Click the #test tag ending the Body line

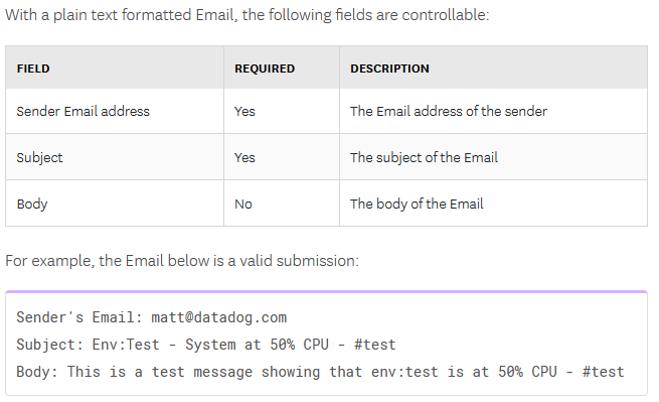pos(604,372)
